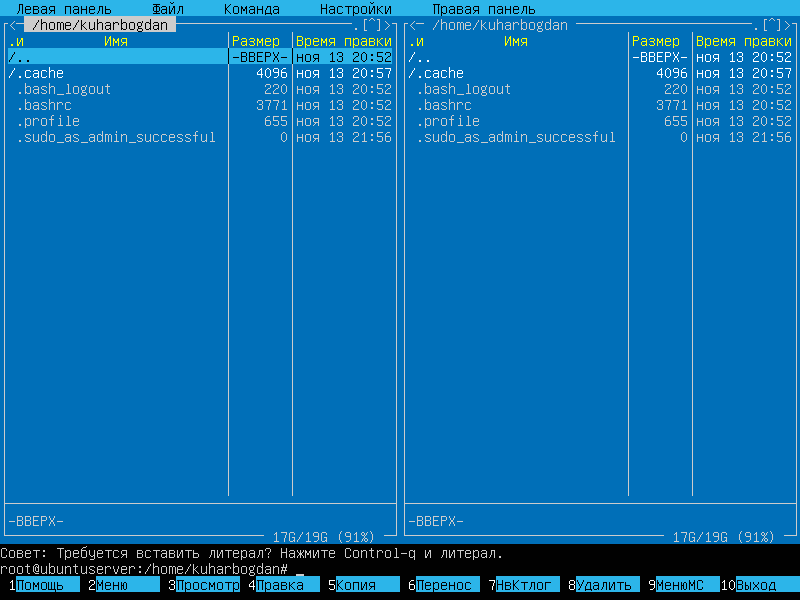The width and height of the screenshot is (800, 600).
Task: Select .bashrc in the left panel
Action: click(x=44, y=105)
